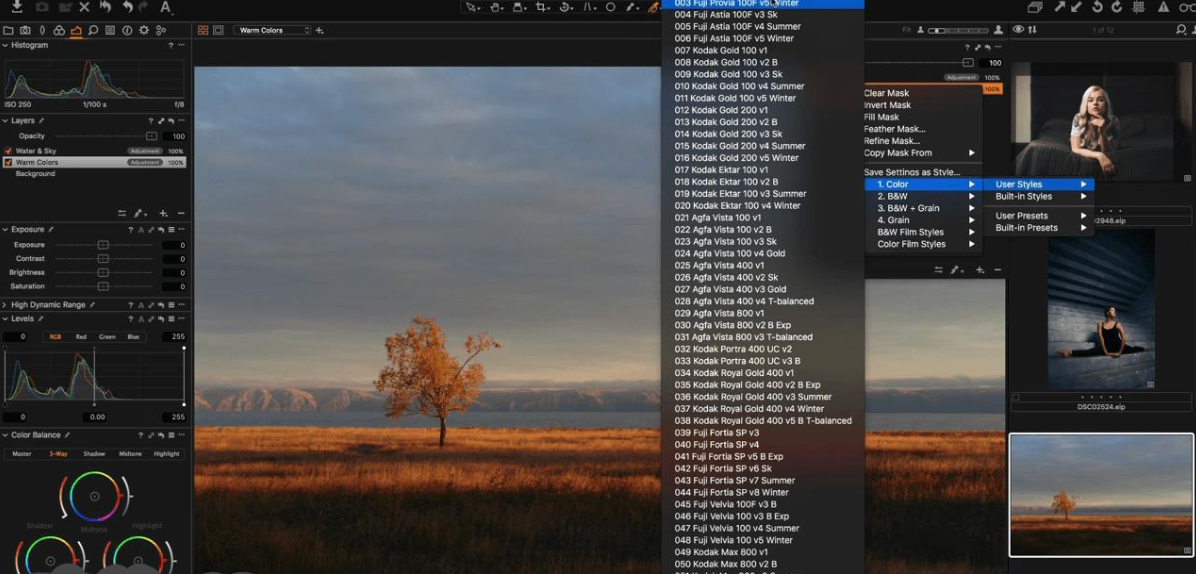Open the Auto adjust A icon
This screenshot has height=574, width=1196.
(x=165, y=7)
